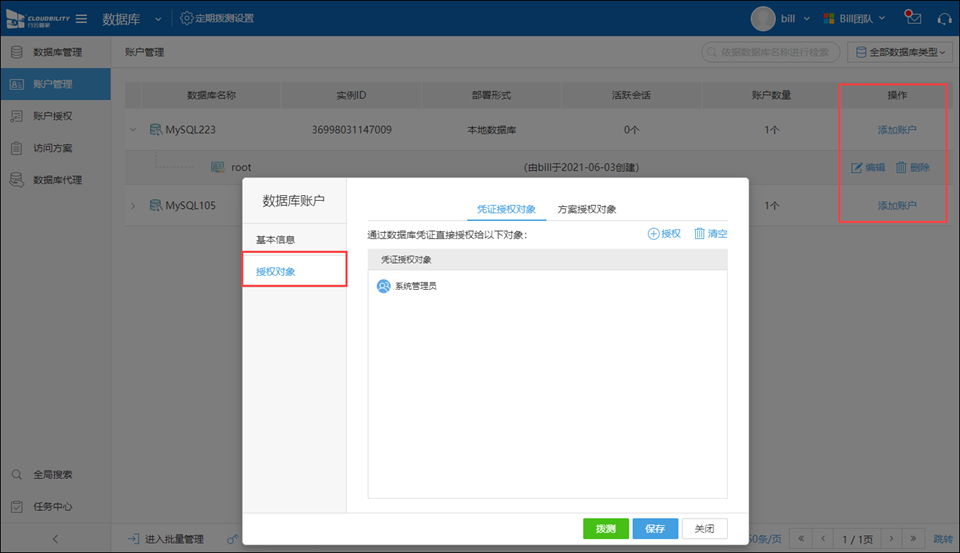The height and width of the screenshot is (553, 960).
Task: Select the 基本信息 section in dialog
Action: tap(275, 240)
